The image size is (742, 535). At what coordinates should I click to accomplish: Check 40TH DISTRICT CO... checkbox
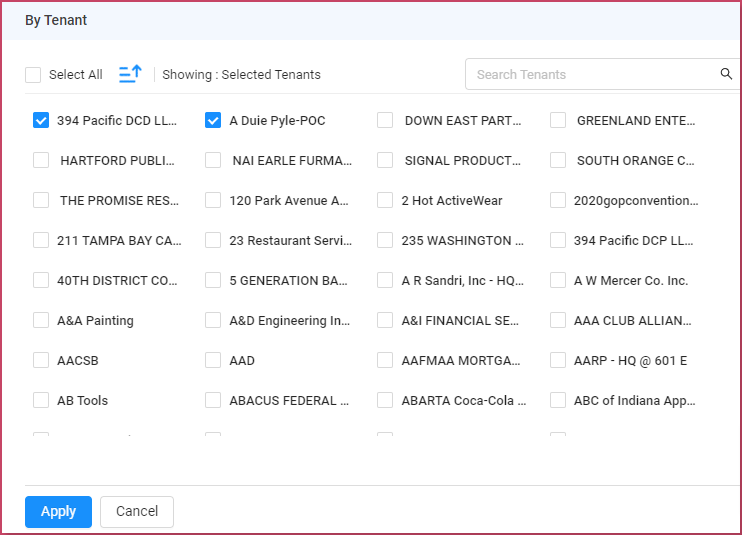(x=41, y=281)
